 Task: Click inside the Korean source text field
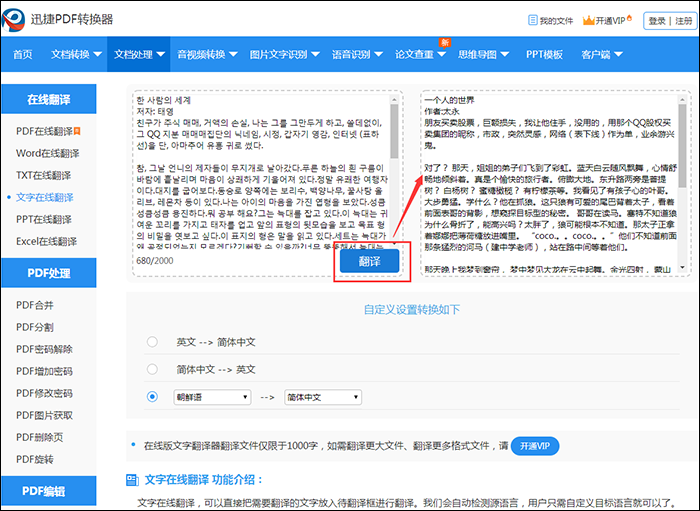point(262,172)
